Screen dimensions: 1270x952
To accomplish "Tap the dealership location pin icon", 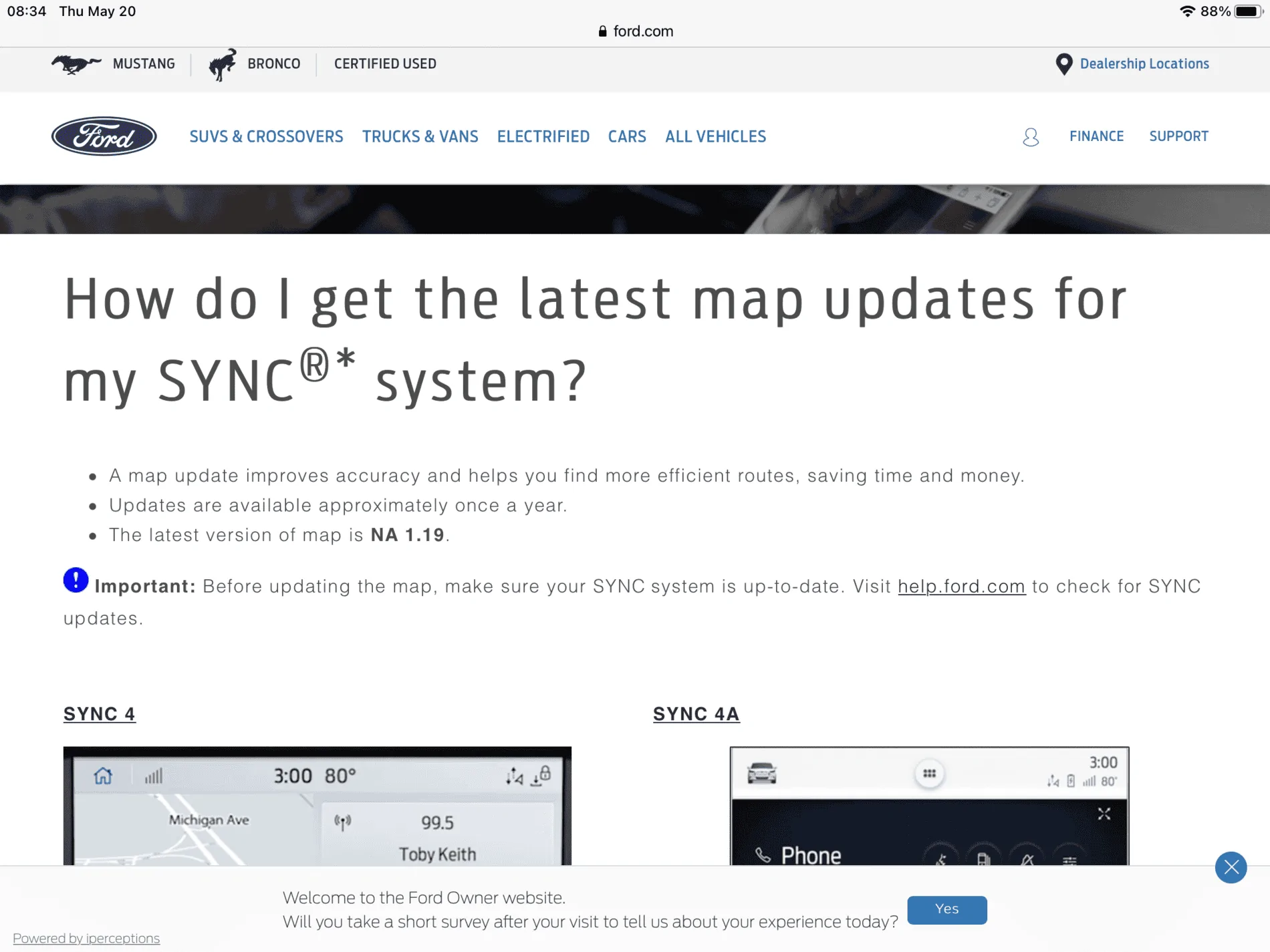I will (x=1063, y=64).
